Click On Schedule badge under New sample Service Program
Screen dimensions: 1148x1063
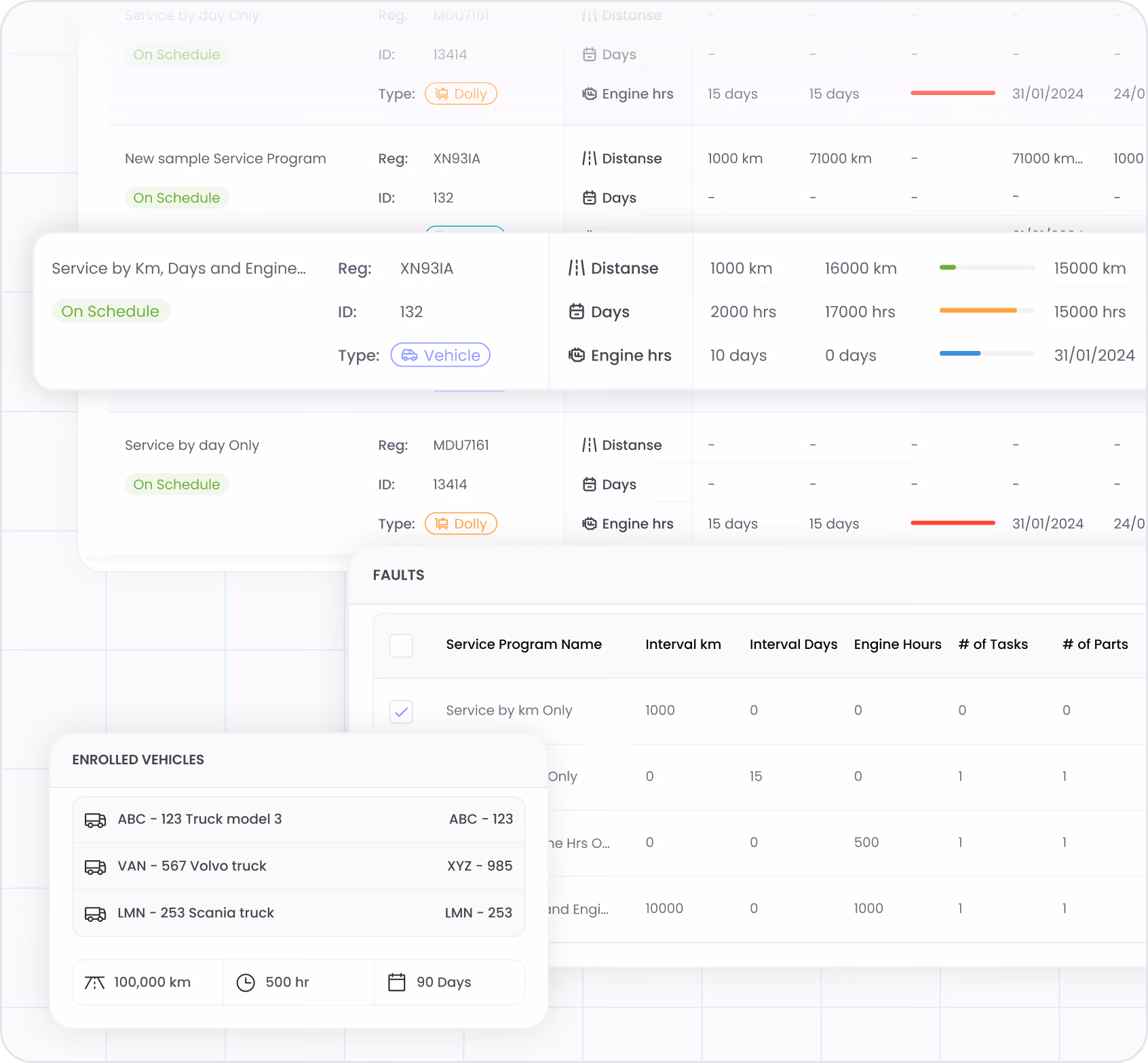point(176,198)
